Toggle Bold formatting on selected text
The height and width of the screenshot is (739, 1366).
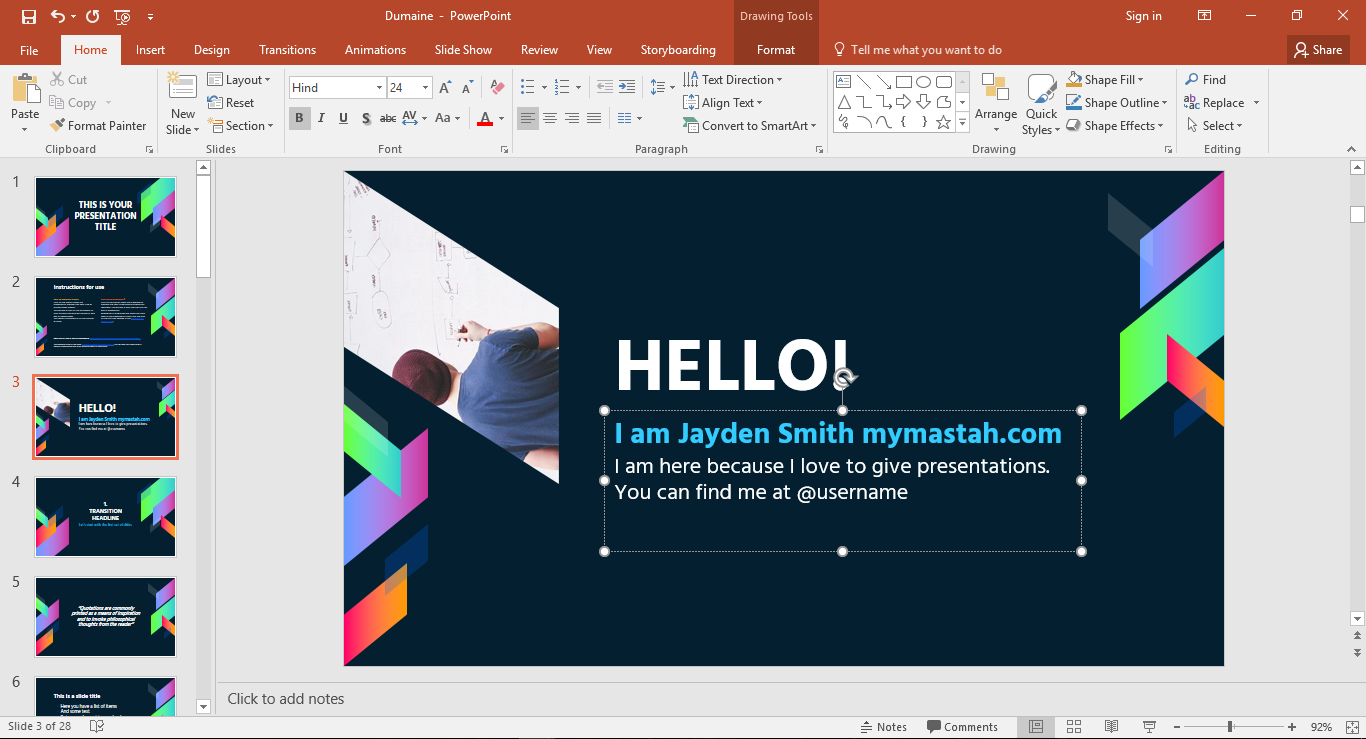[299, 118]
